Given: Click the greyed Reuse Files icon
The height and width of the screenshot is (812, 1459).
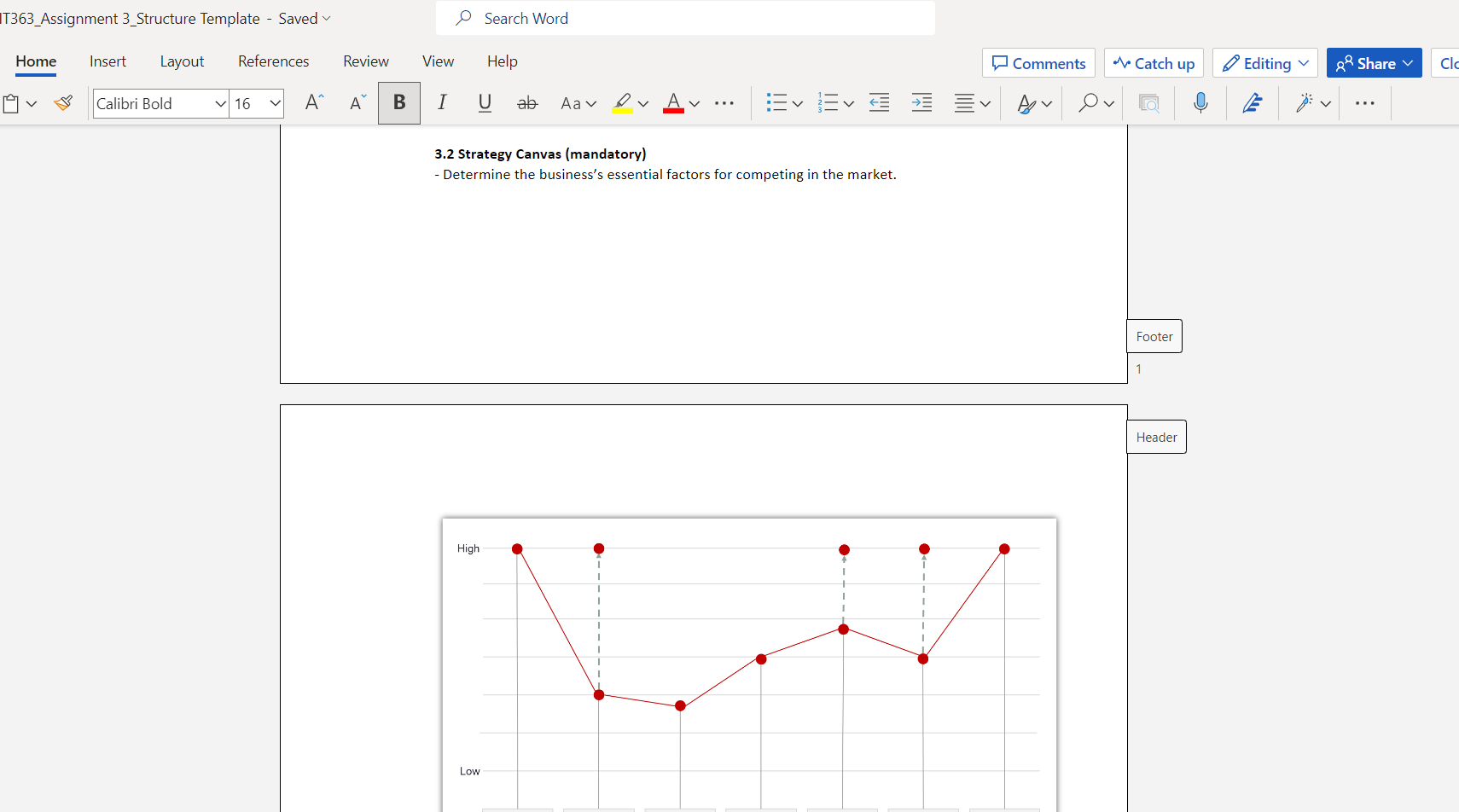Looking at the screenshot, I should [1149, 103].
